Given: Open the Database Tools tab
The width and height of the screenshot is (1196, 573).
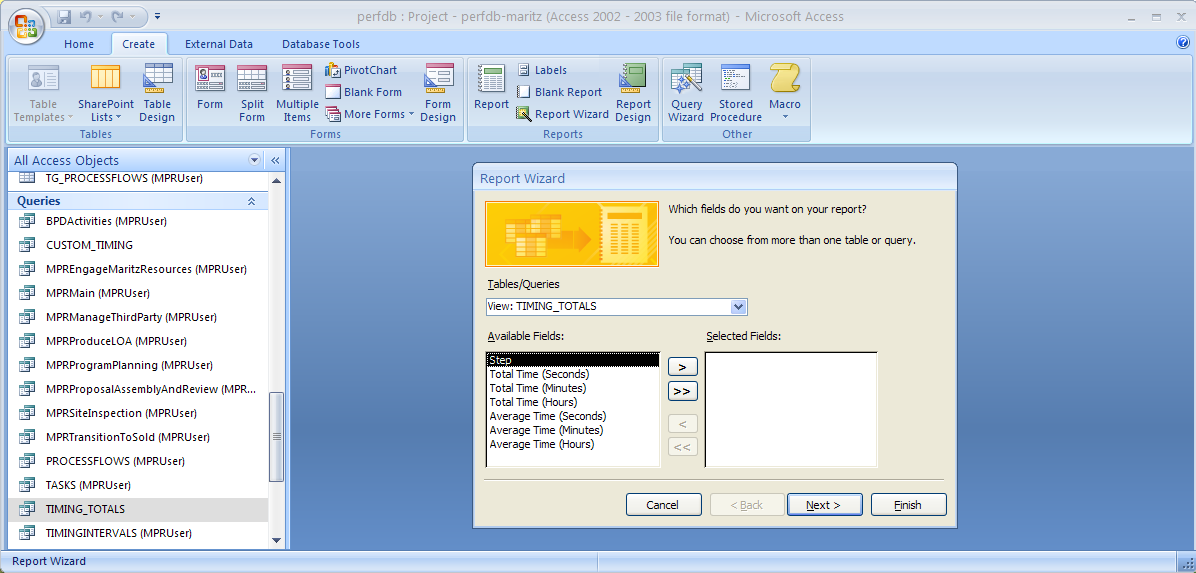Looking at the screenshot, I should click(x=321, y=44).
